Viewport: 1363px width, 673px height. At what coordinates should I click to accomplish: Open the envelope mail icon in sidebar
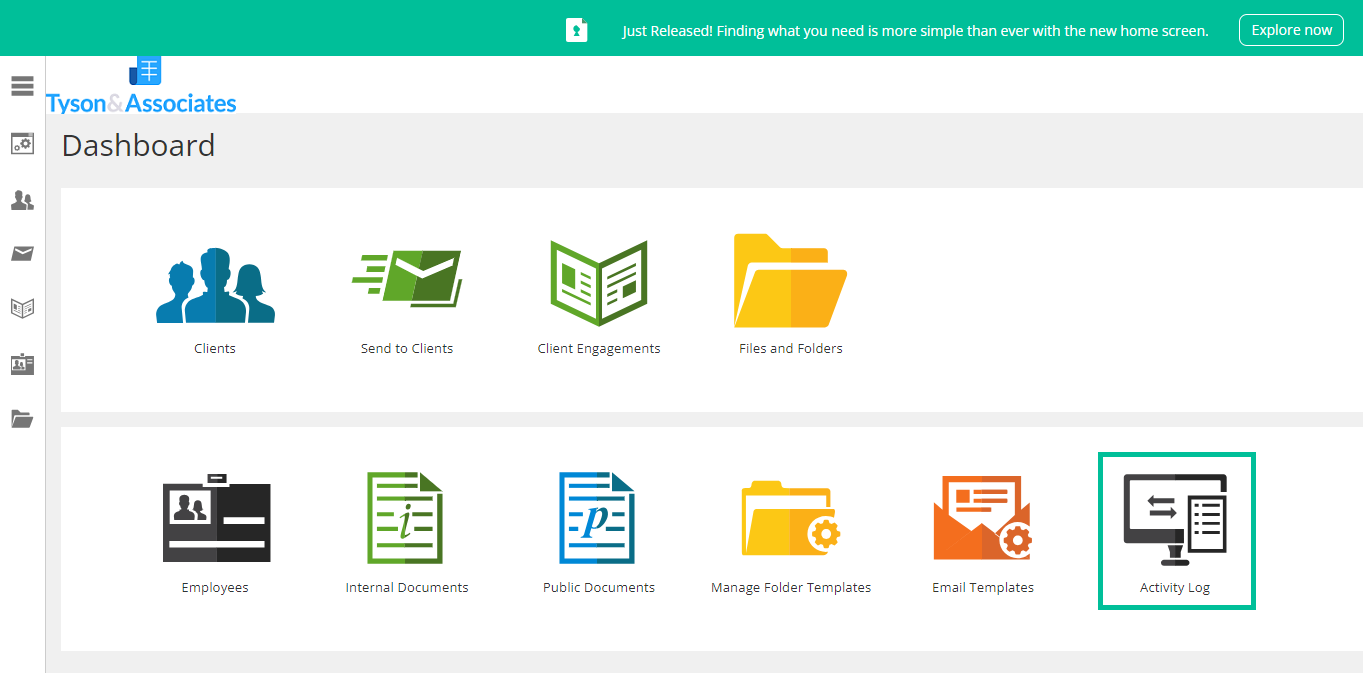point(22,254)
